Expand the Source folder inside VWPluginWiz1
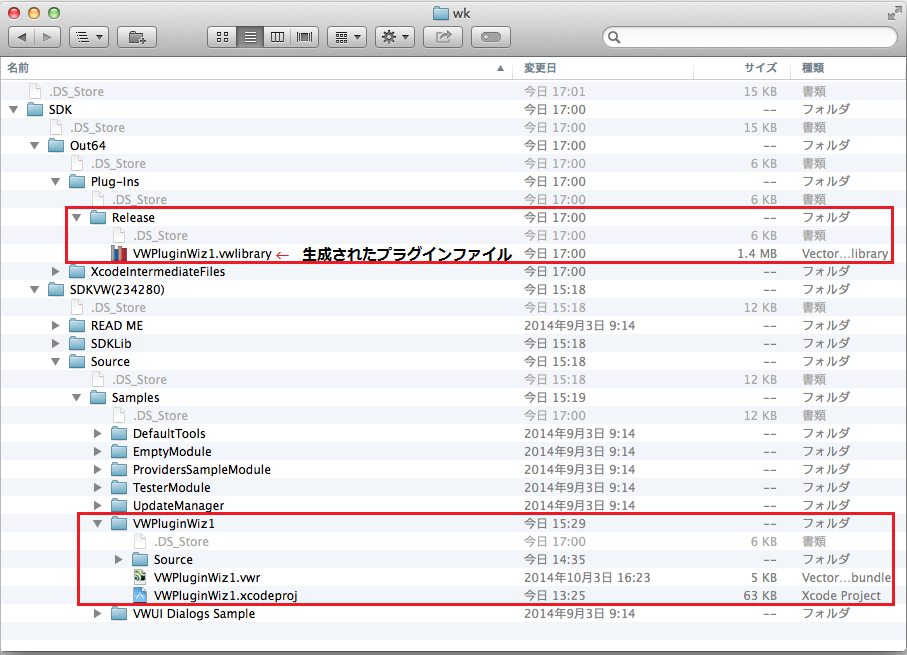Image resolution: width=907 pixels, height=655 pixels. coord(119,560)
